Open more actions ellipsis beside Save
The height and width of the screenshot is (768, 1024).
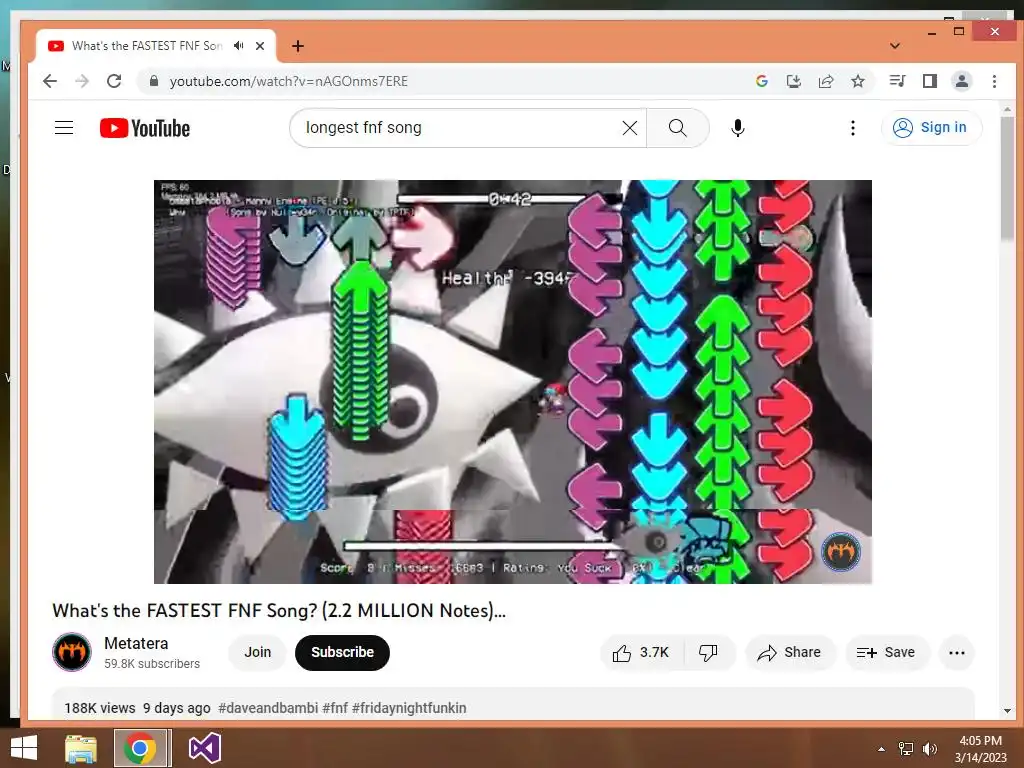click(x=957, y=652)
